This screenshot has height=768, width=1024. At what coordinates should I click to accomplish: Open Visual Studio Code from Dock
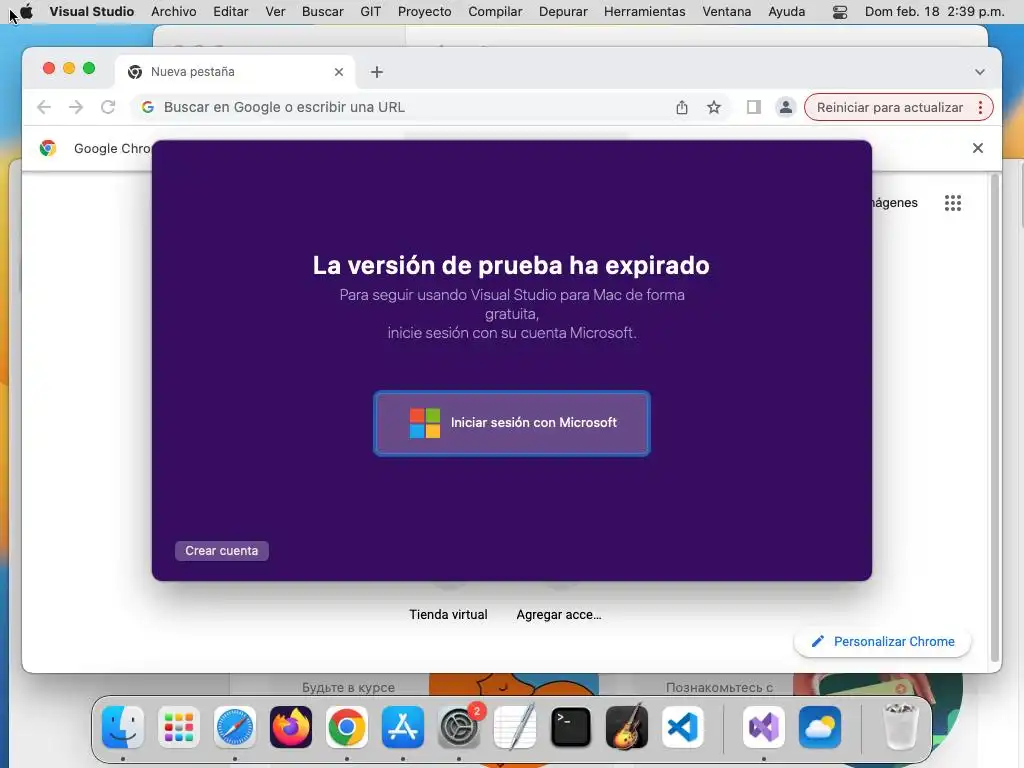[x=683, y=727]
